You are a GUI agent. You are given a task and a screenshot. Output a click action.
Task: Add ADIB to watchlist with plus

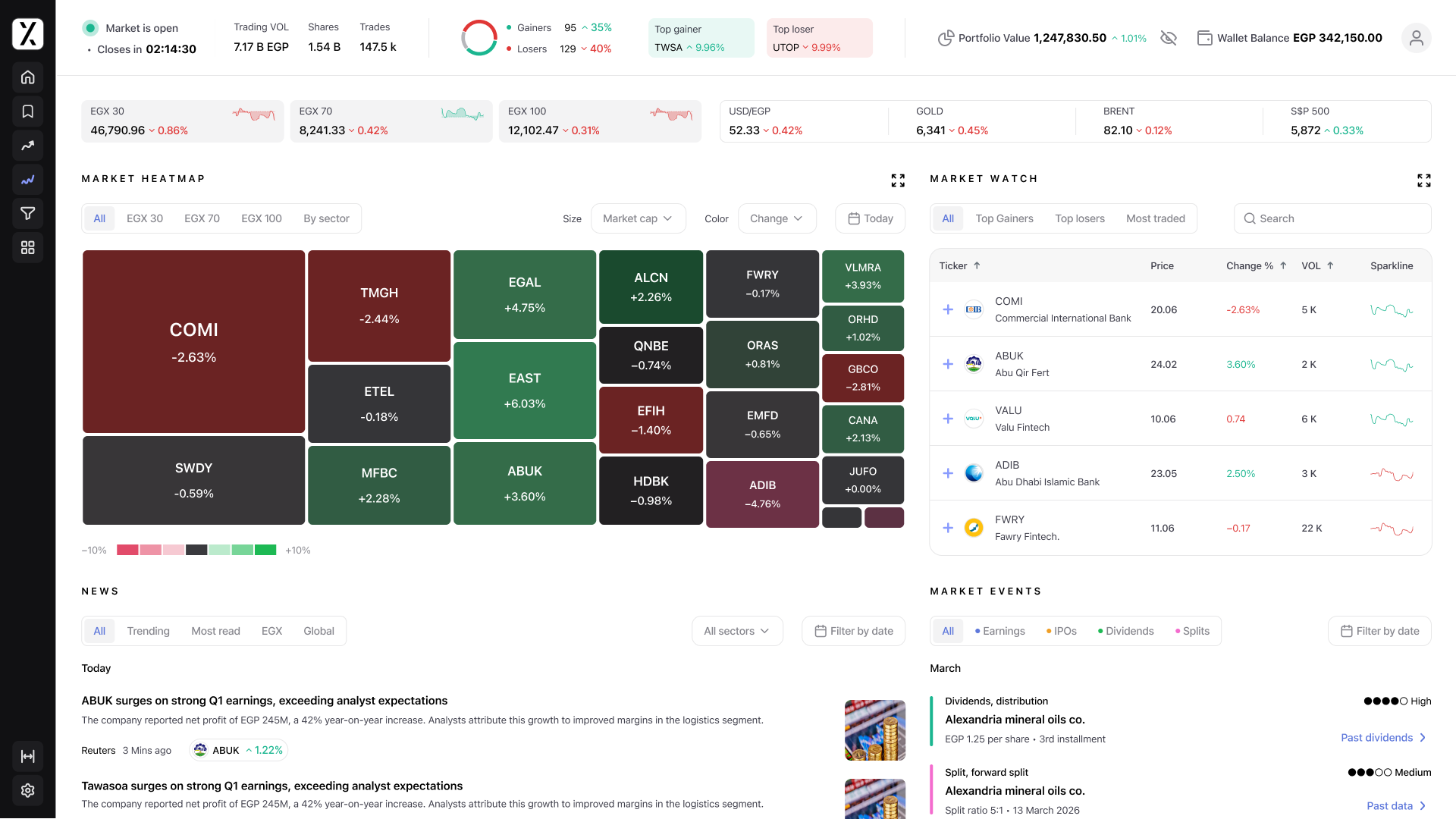(x=948, y=473)
